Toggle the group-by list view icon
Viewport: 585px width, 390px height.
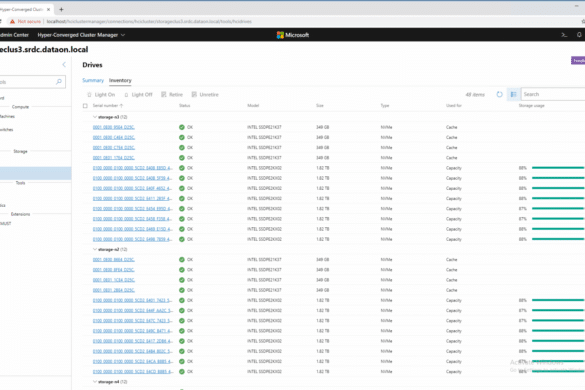point(513,94)
